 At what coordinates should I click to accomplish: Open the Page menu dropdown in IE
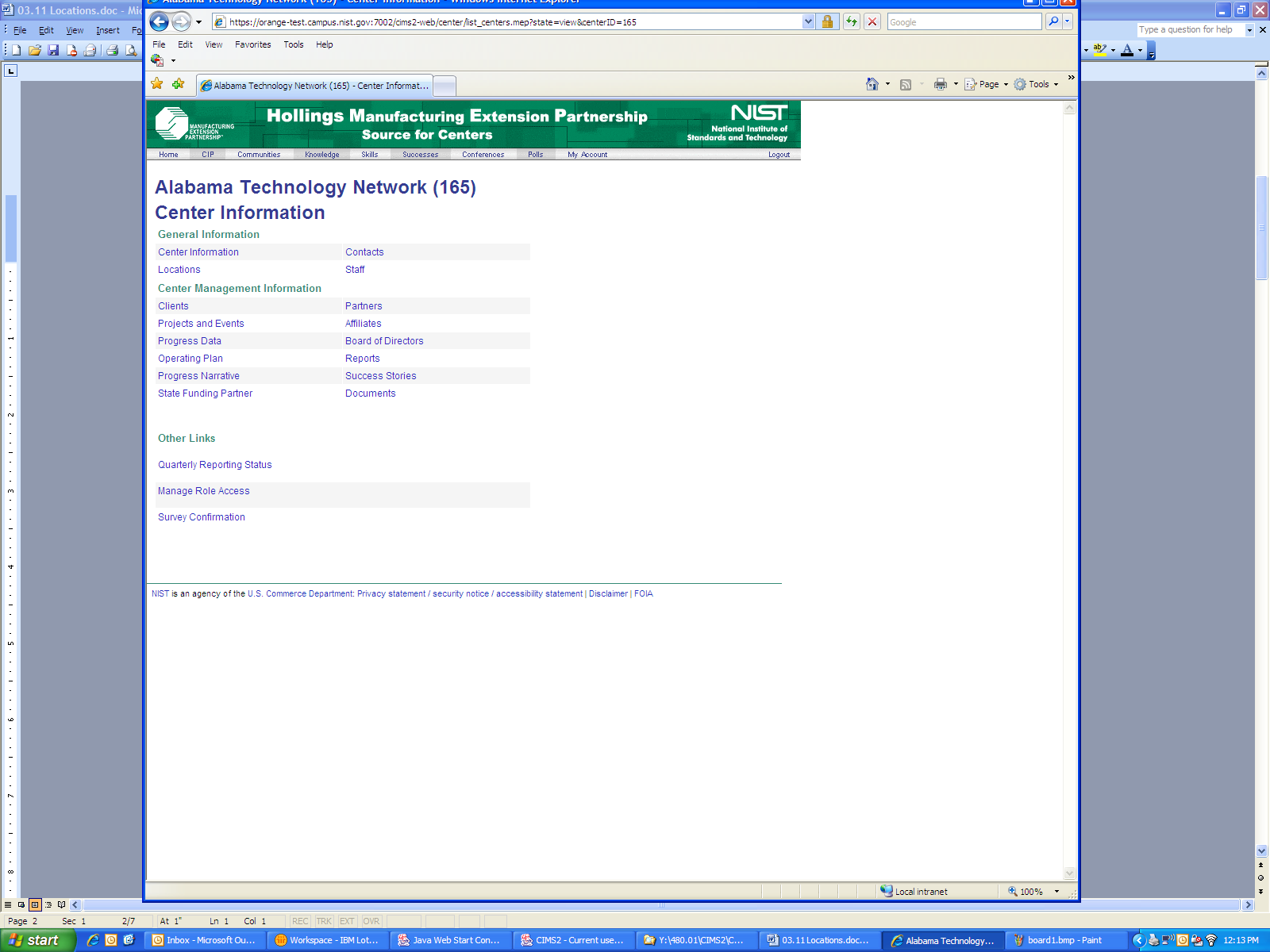[x=987, y=84]
